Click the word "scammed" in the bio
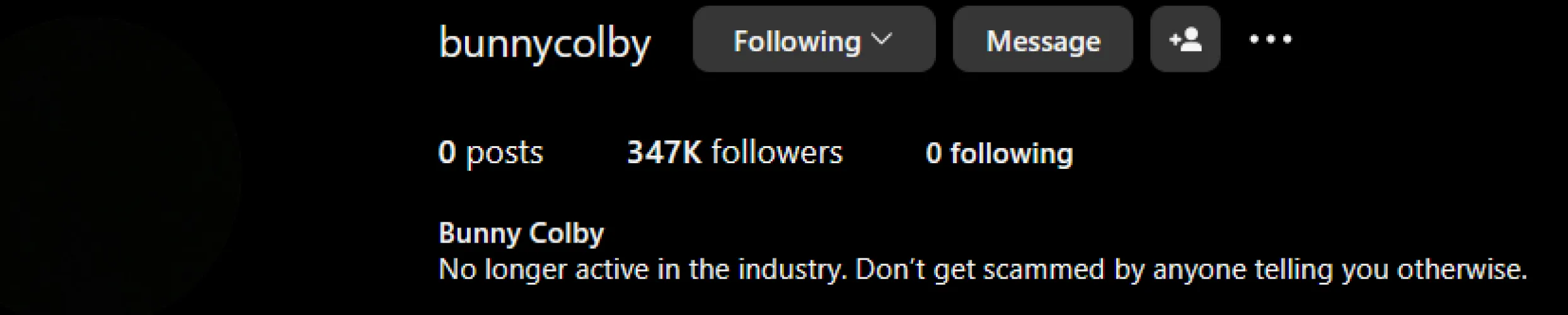This screenshot has width=1568, height=315. coord(1043,270)
